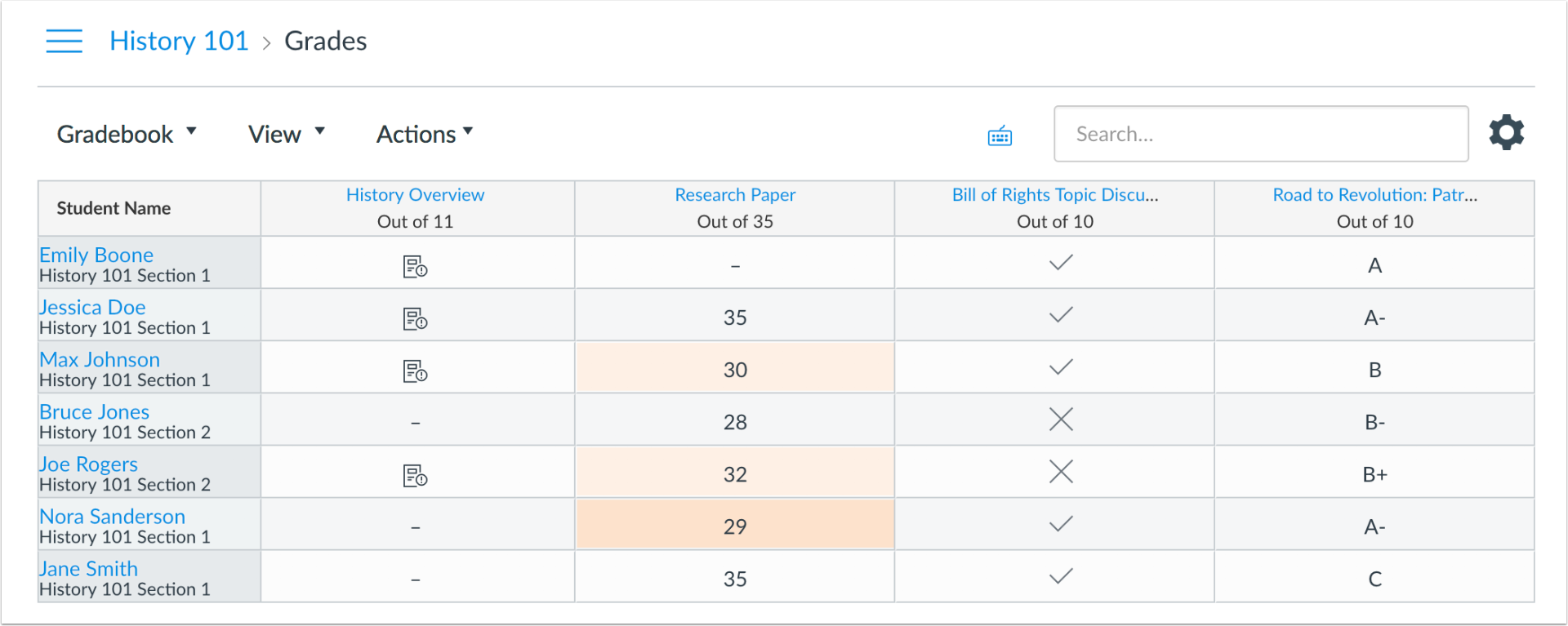Click the Search input field
Viewport: 1568px width, 626px height.
(1260, 134)
